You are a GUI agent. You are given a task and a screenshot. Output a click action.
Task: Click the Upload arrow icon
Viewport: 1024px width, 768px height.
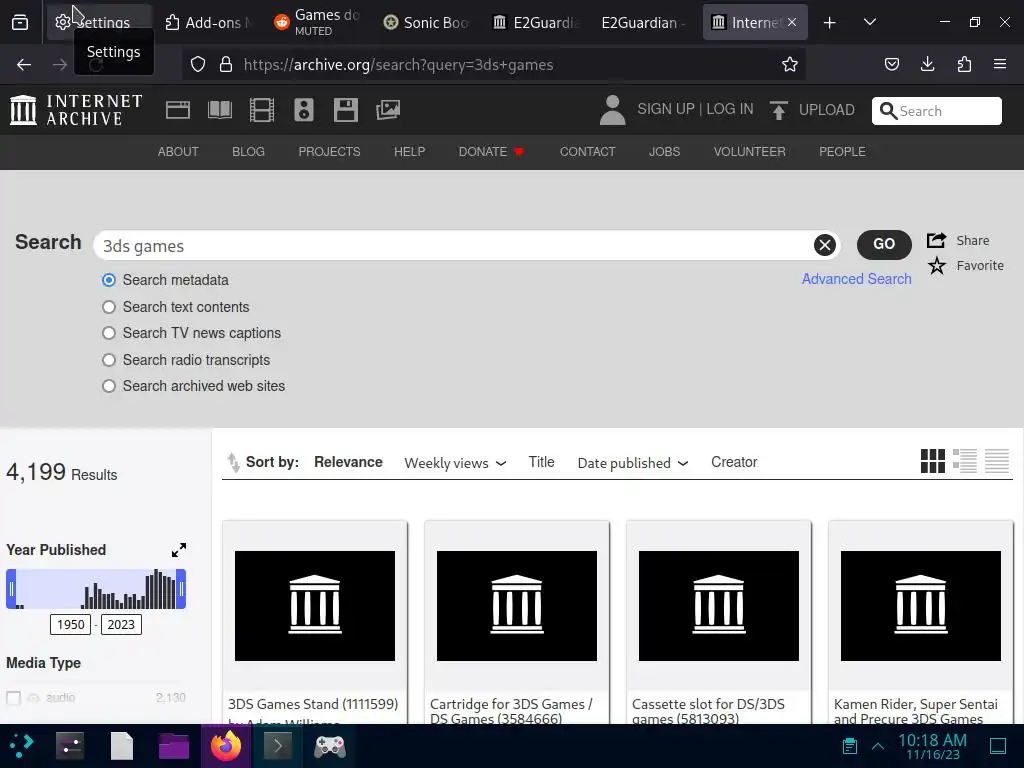pos(778,110)
